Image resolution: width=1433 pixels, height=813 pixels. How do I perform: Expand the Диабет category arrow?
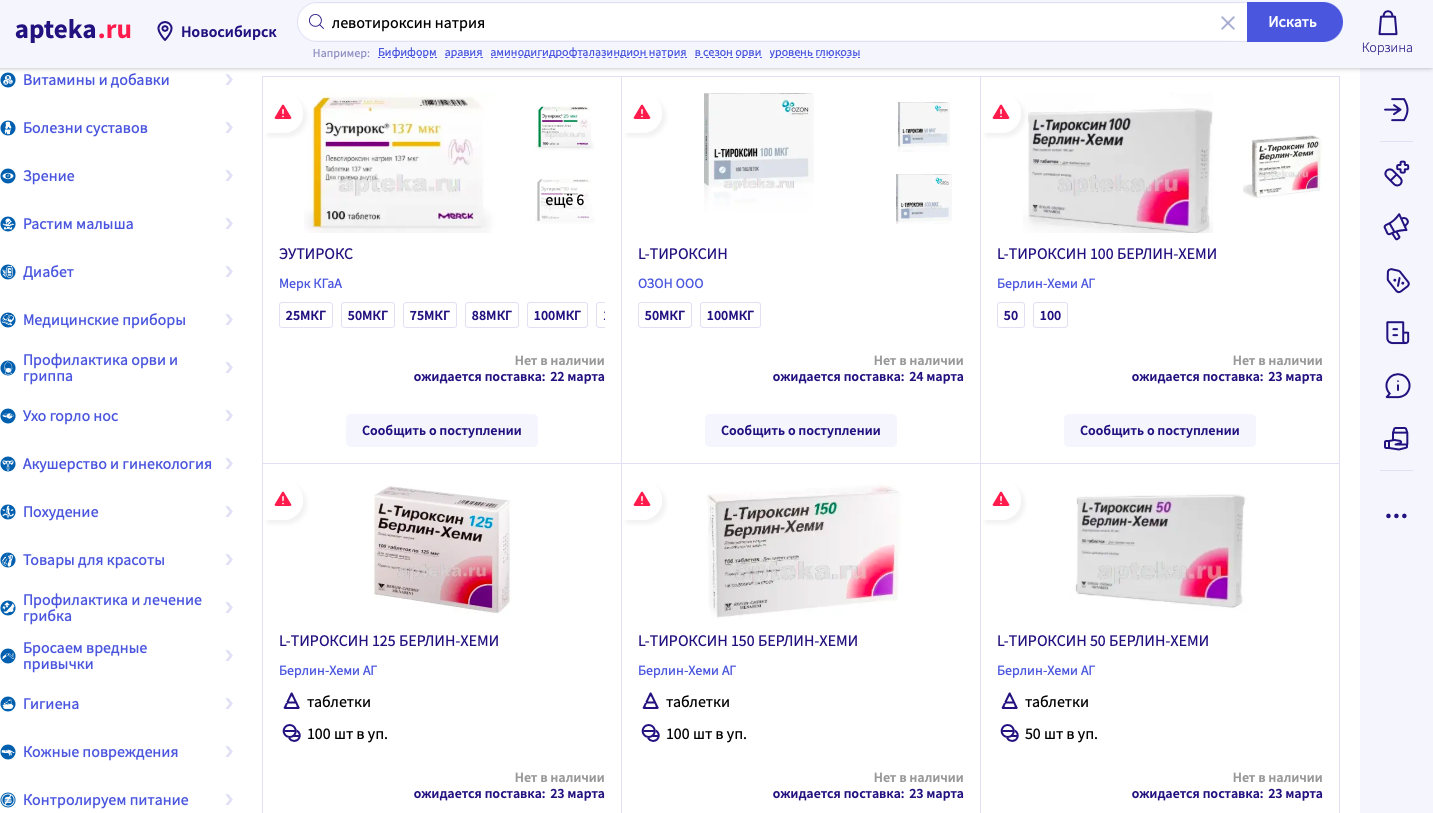pos(229,272)
